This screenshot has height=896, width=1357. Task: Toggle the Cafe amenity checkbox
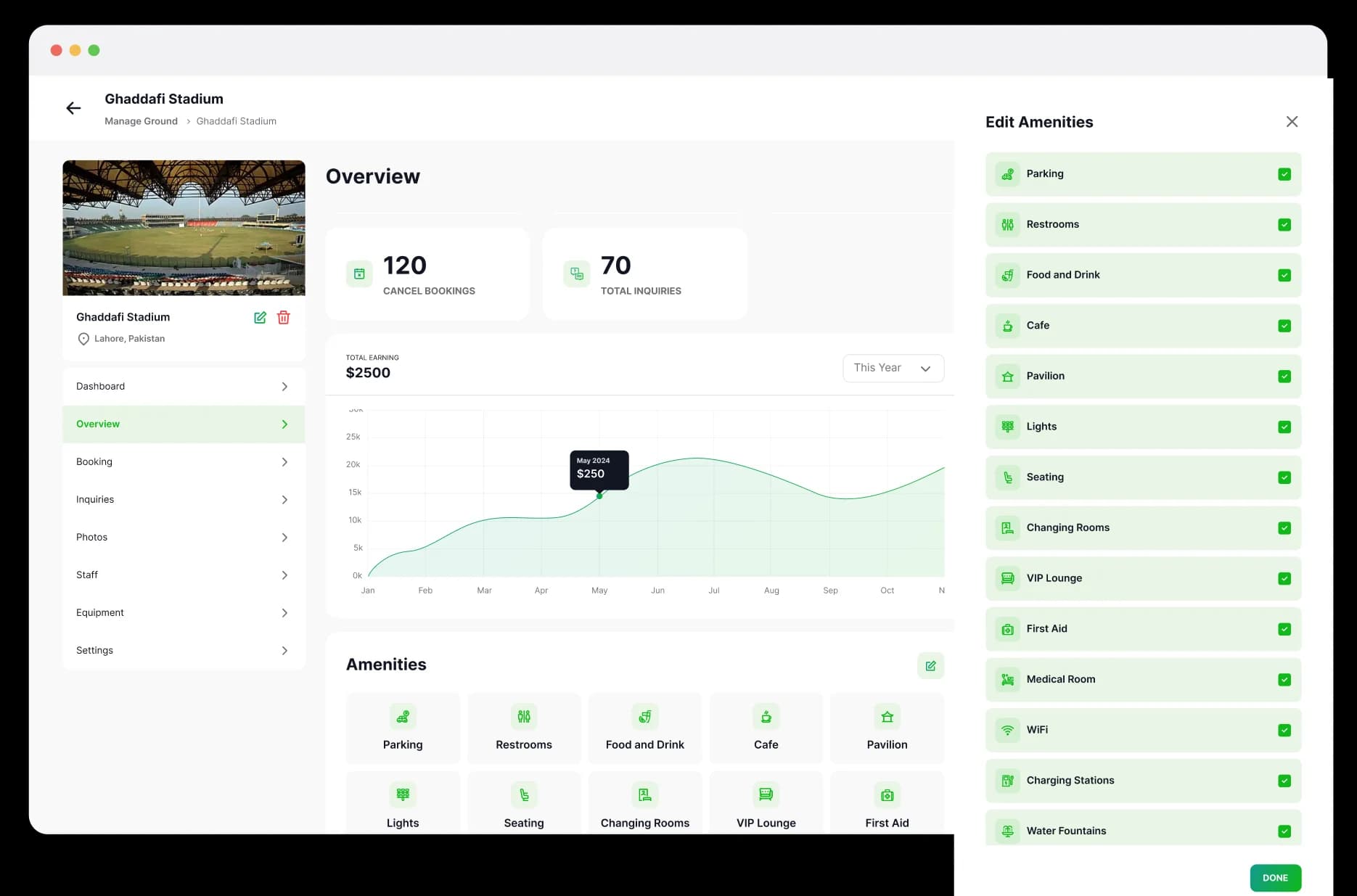pos(1284,326)
